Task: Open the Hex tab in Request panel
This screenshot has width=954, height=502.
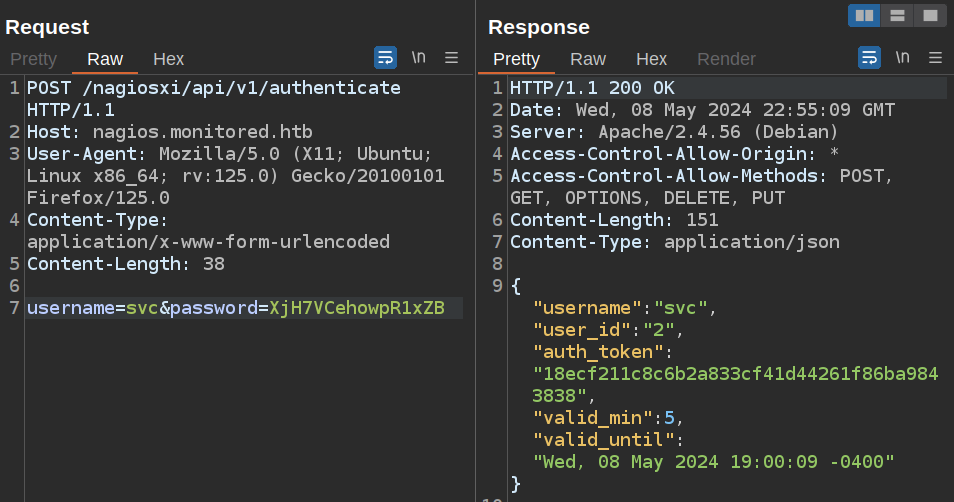Action: pyautogui.click(x=168, y=59)
